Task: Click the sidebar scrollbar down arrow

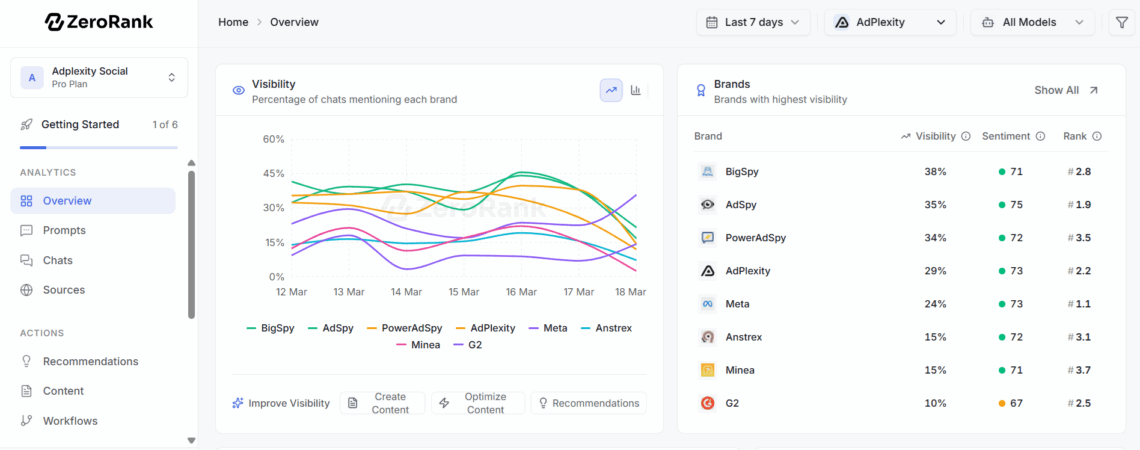Action: [x=191, y=439]
